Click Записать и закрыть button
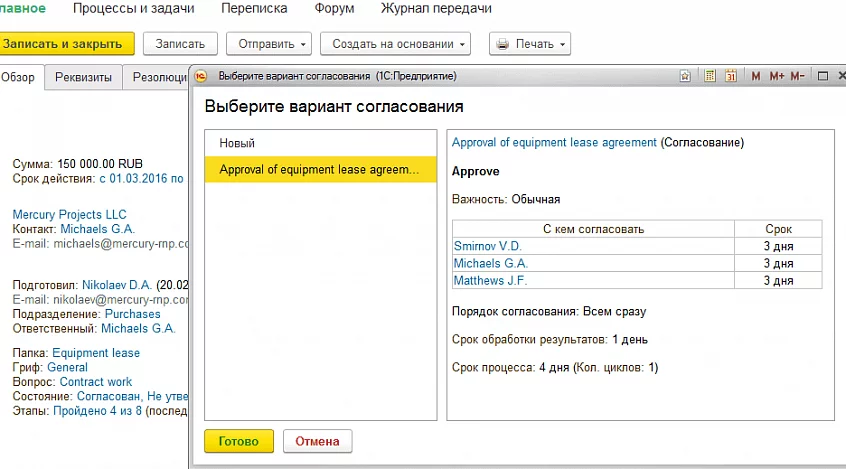The image size is (846, 469). [65, 44]
